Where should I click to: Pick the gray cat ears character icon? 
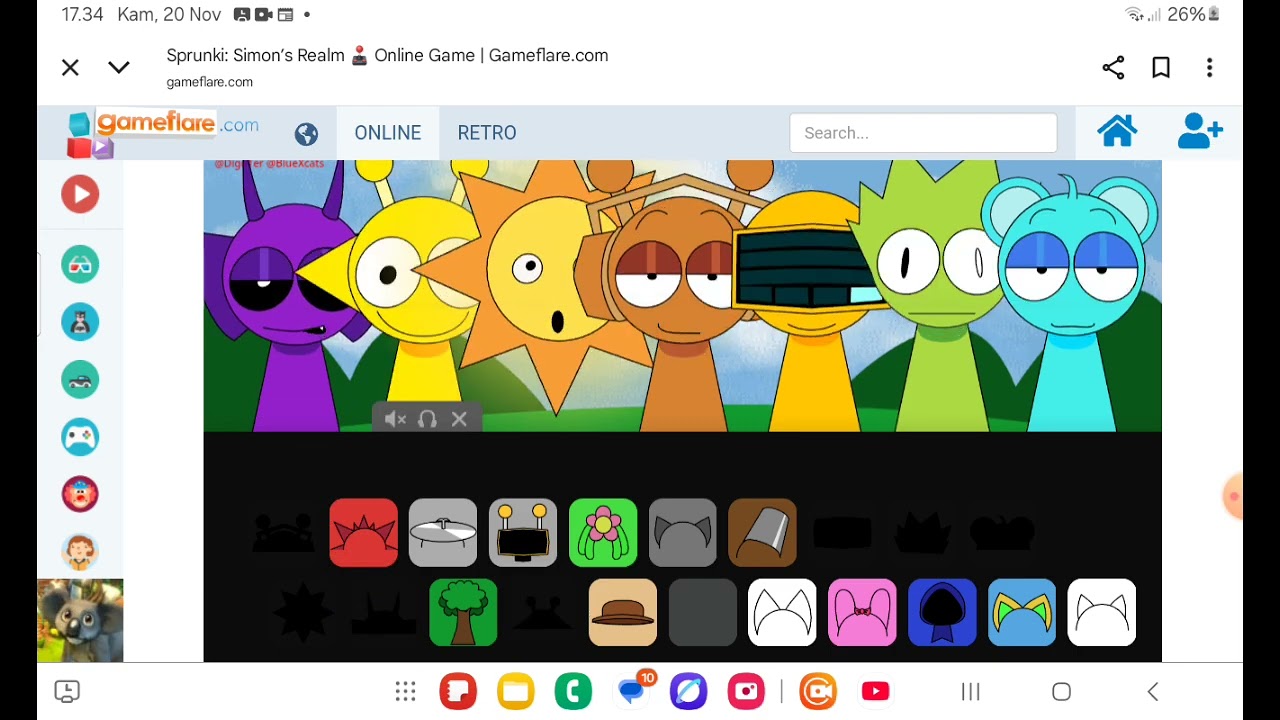coord(683,533)
